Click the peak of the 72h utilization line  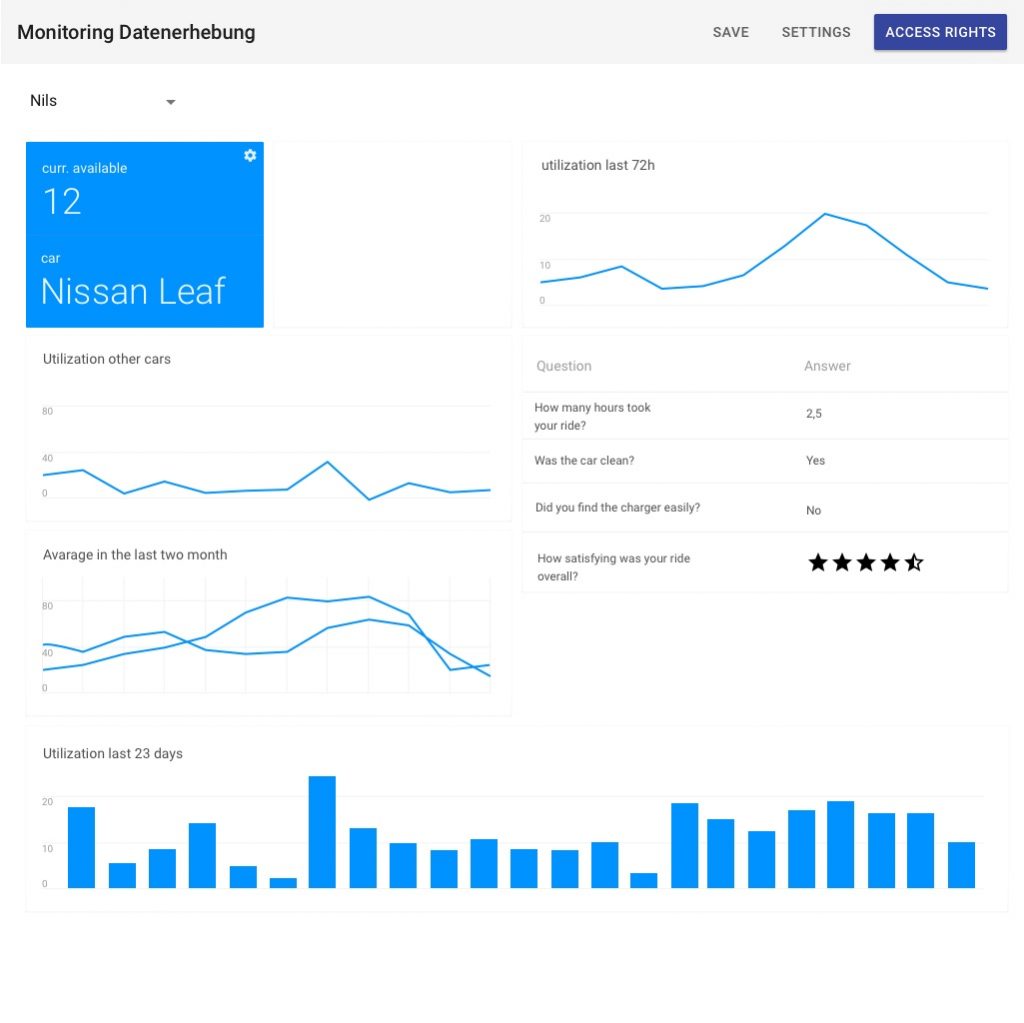pos(825,214)
